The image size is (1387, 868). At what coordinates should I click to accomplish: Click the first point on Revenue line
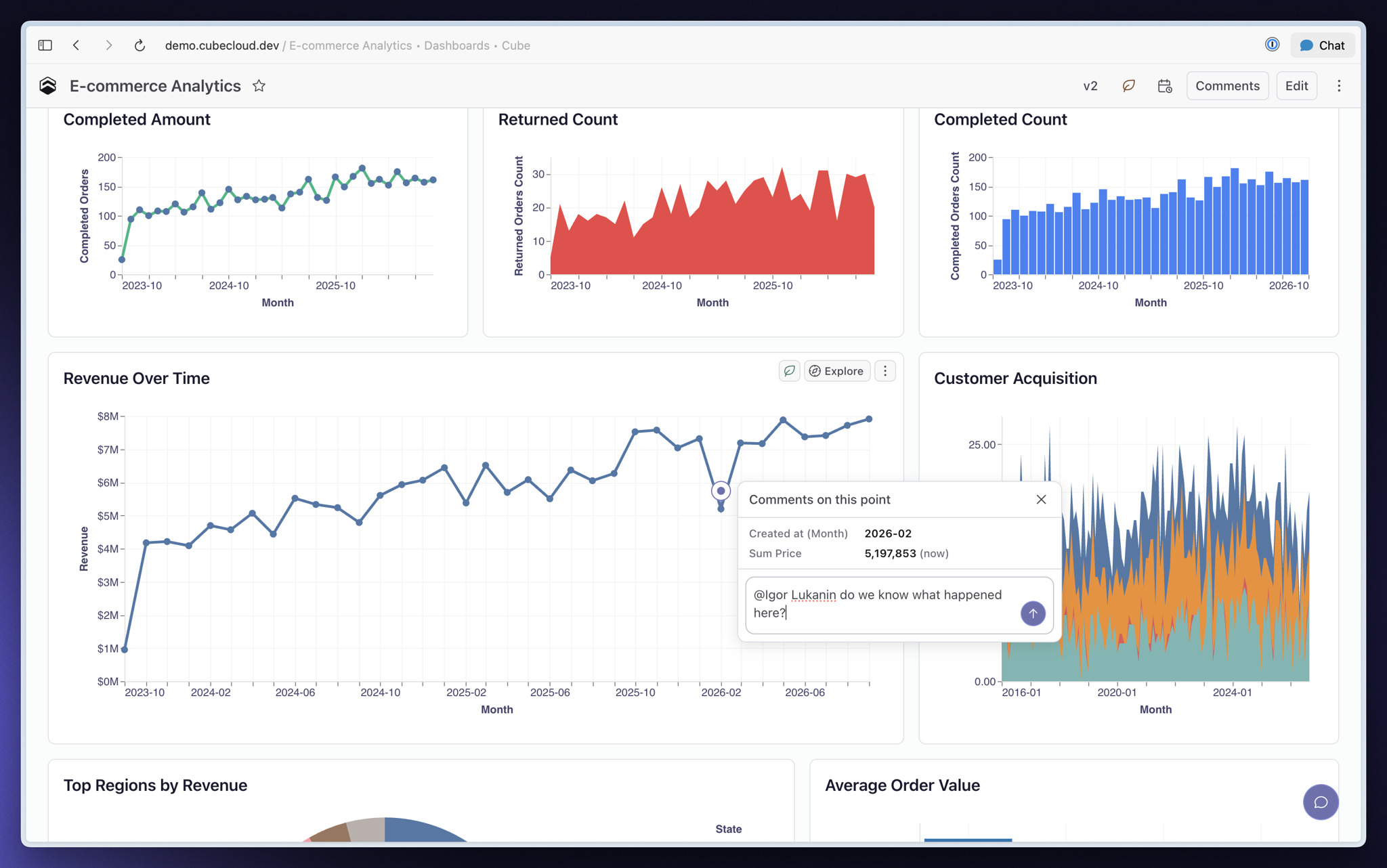point(125,649)
